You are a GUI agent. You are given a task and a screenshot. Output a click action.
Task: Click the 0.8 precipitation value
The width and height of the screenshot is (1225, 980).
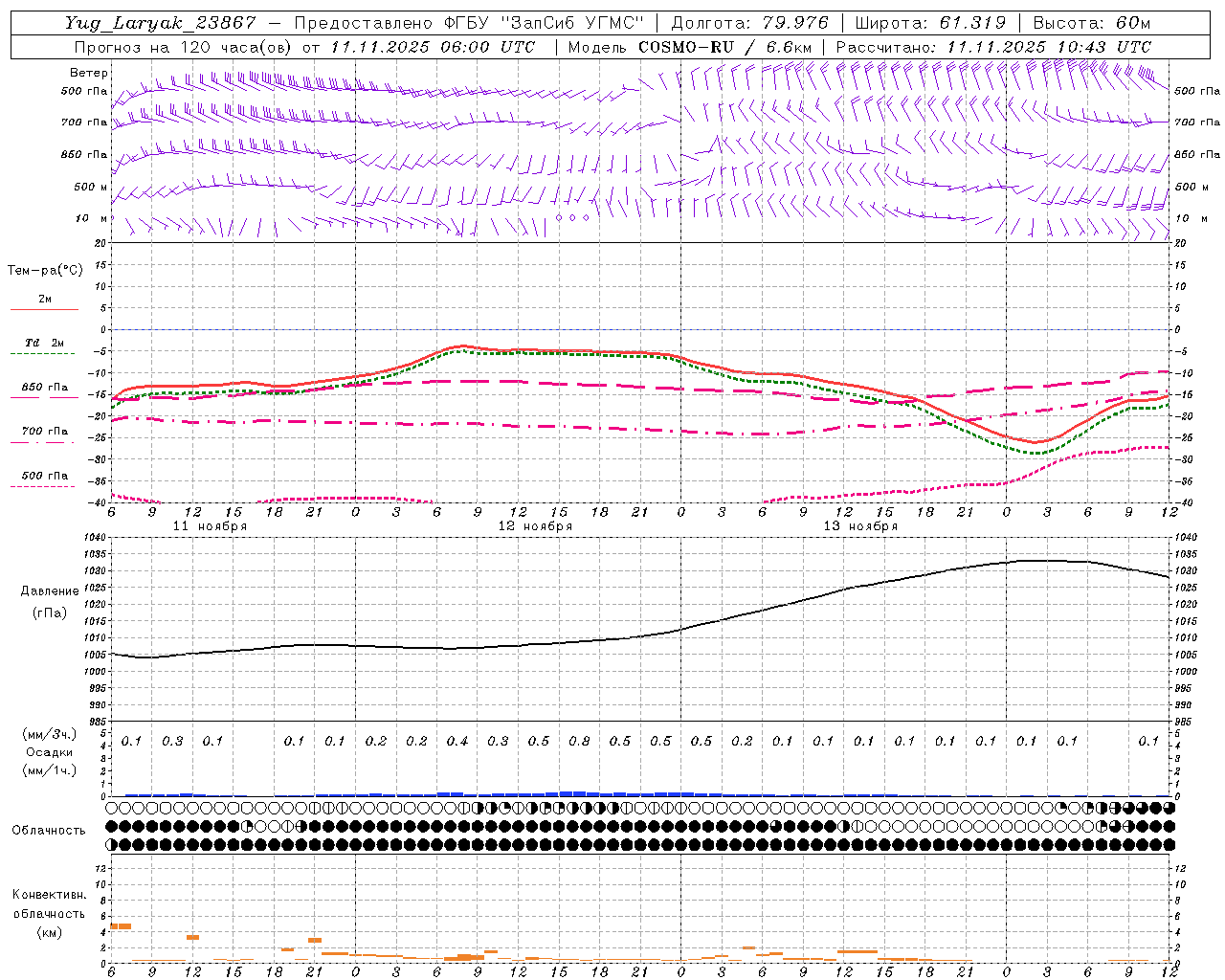pos(579,741)
